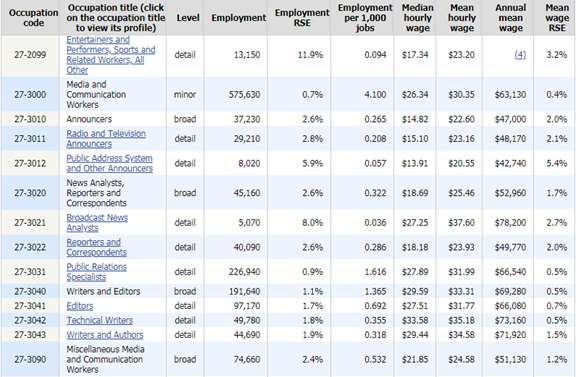Click employment value 226,940
This screenshot has height=377, width=576.
(244, 272)
